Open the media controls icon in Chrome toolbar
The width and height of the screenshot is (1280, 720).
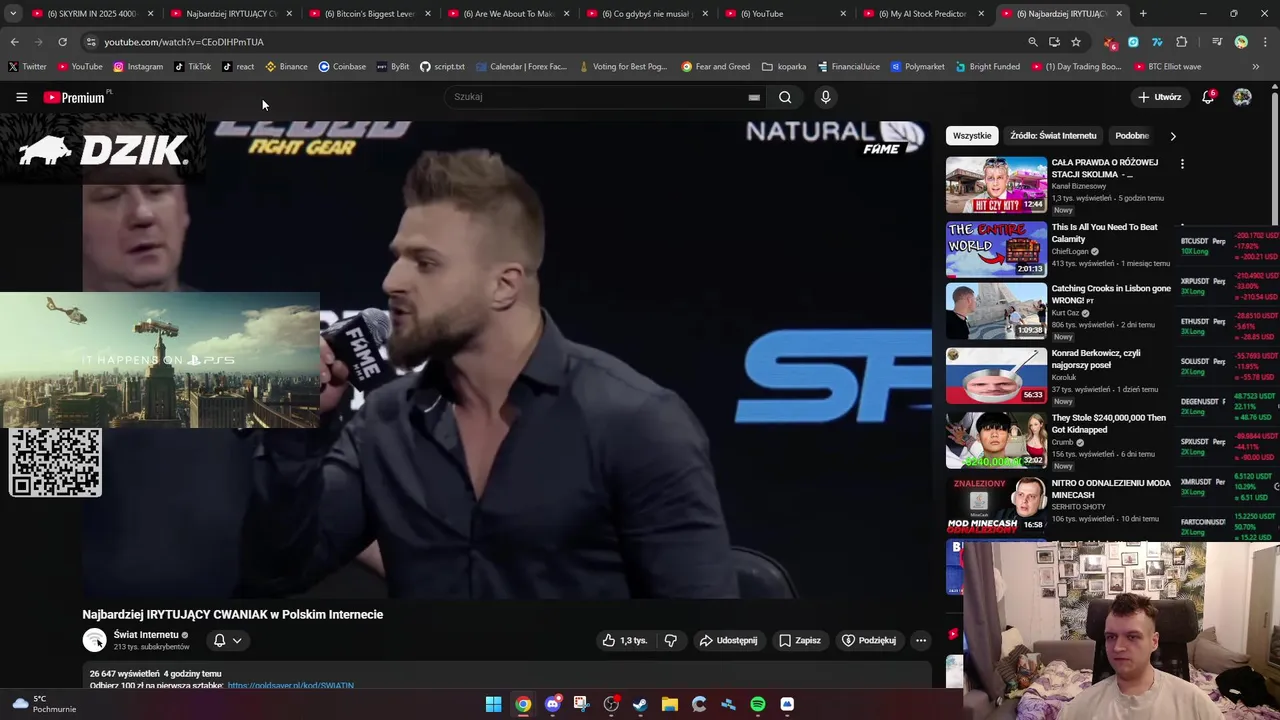tap(1217, 42)
